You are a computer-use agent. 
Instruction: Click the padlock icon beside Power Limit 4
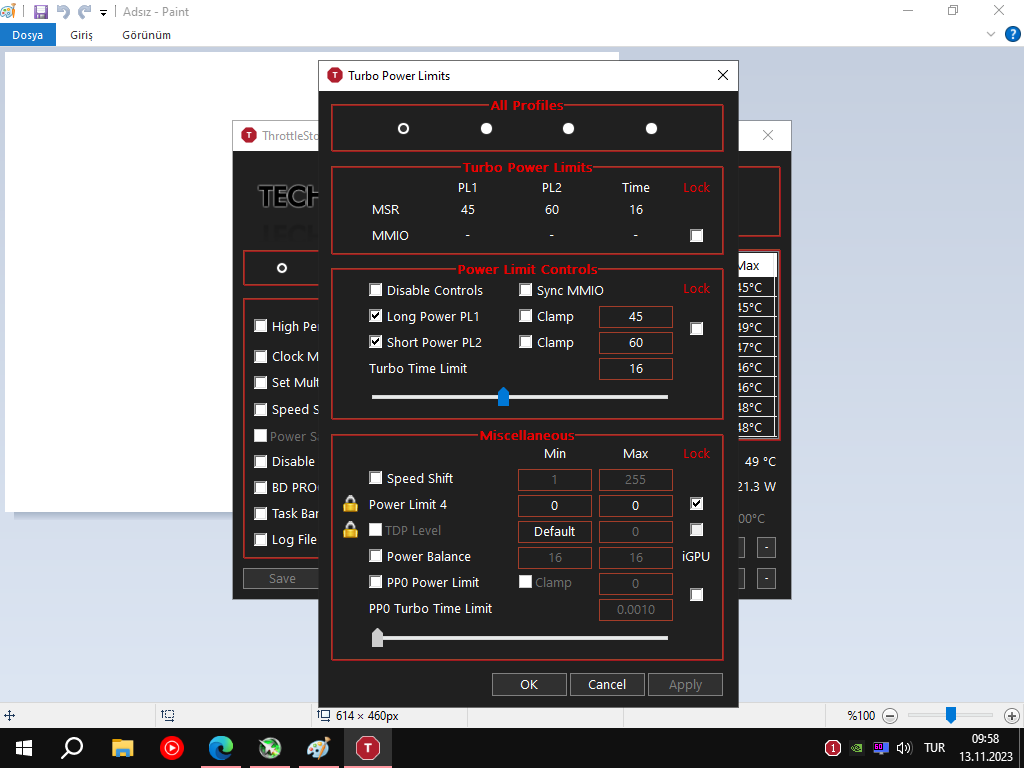(351, 504)
